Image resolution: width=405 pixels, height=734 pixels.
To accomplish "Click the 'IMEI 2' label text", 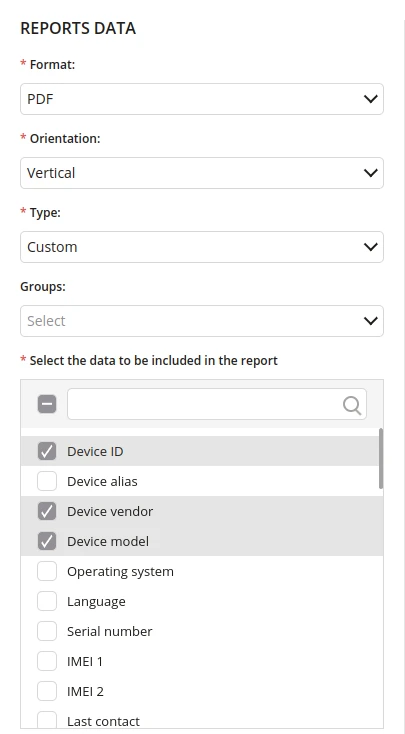I will click(x=85, y=691).
